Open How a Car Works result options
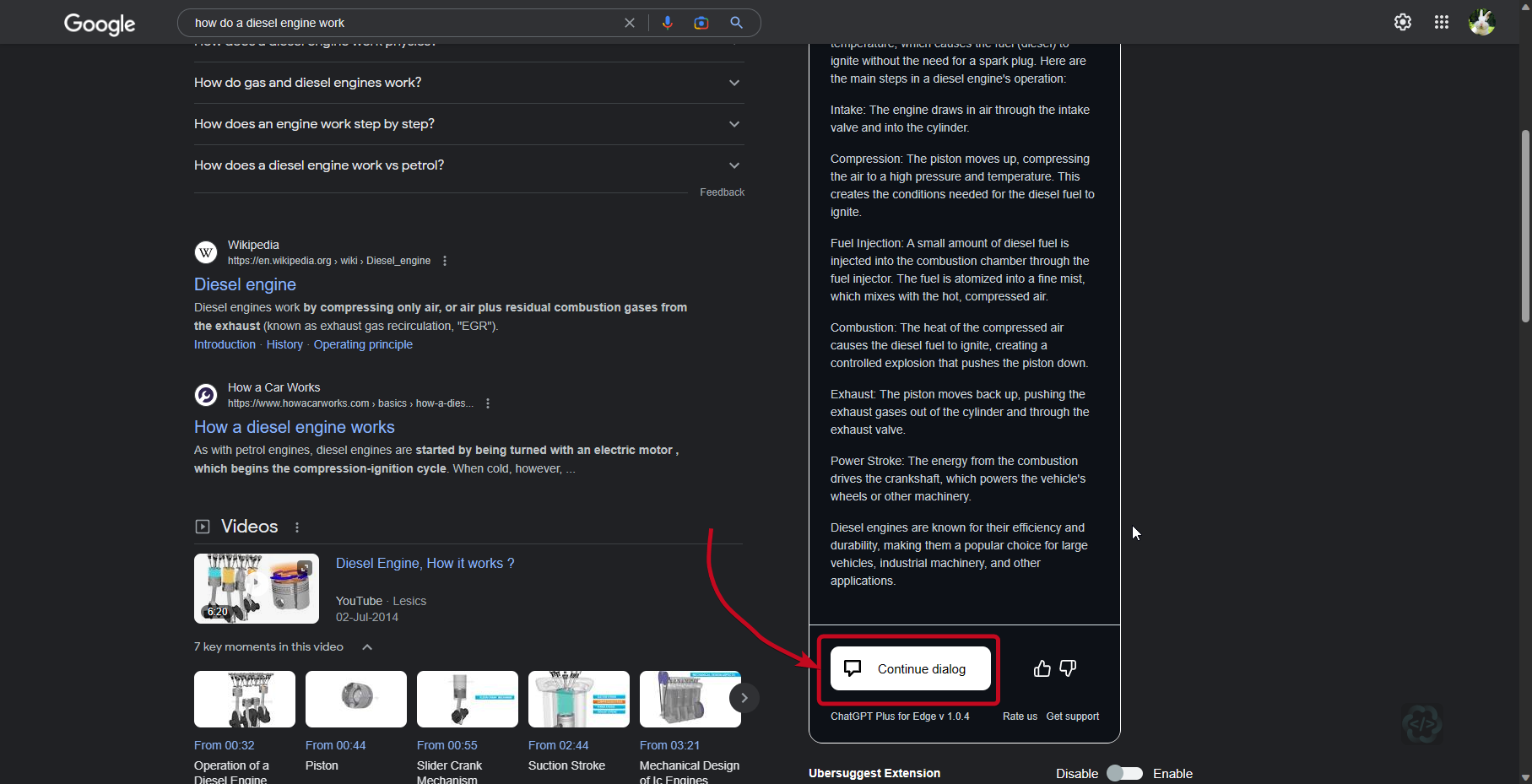Image resolution: width=1532 pixels, height=784 pixels. (x=488, y=403)
